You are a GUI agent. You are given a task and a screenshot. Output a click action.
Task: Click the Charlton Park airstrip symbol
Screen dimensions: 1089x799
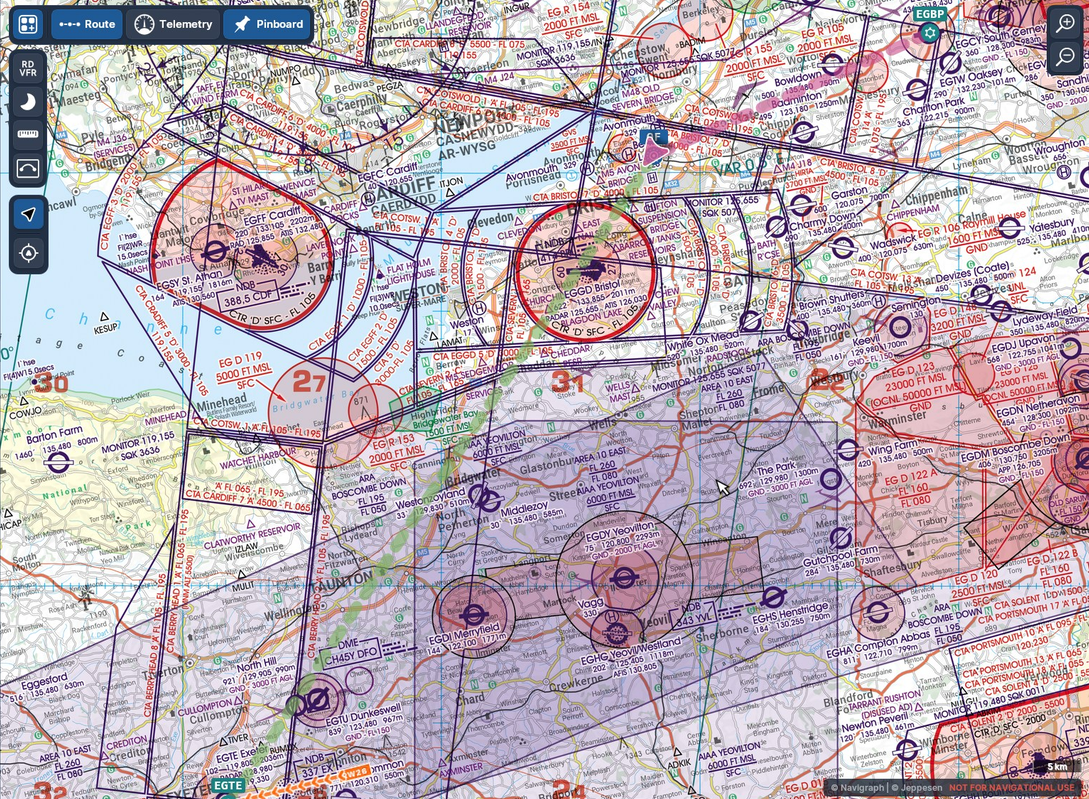pyautogui.click(x=916, y=90)
